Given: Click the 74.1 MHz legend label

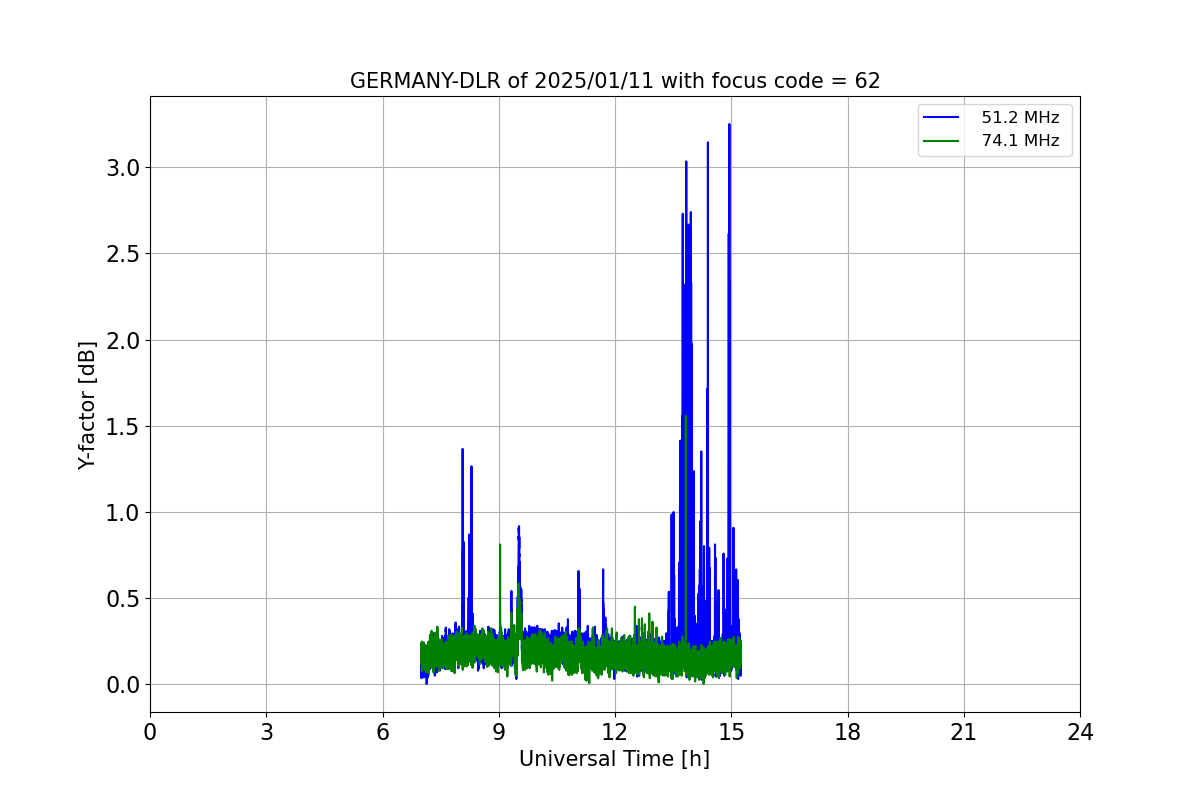Looking at the screenshot, I should coord(1020,141).
